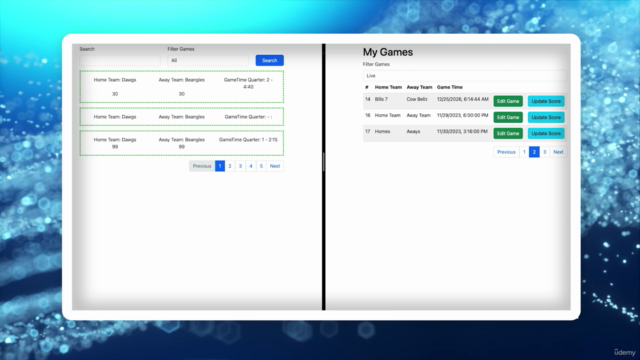
Task: Click Next in the left games pagination
Action: tap(275, 166)
